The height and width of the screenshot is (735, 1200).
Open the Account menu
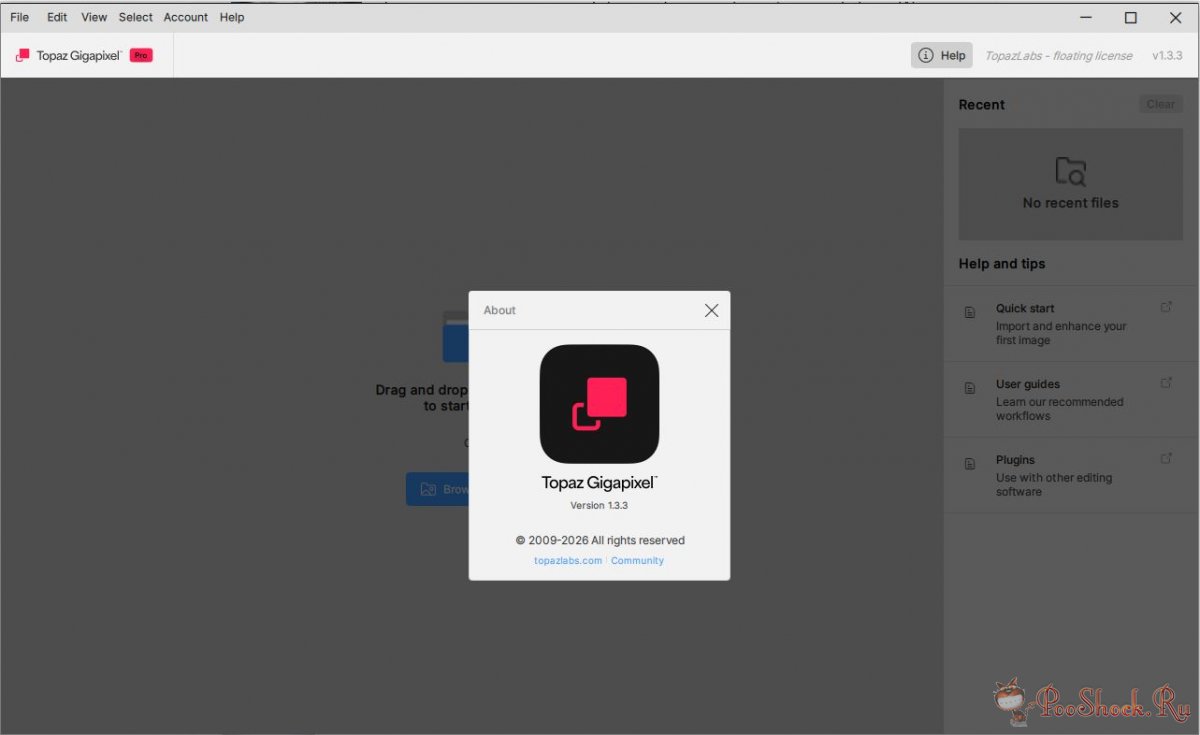click(x=186, y=17)
